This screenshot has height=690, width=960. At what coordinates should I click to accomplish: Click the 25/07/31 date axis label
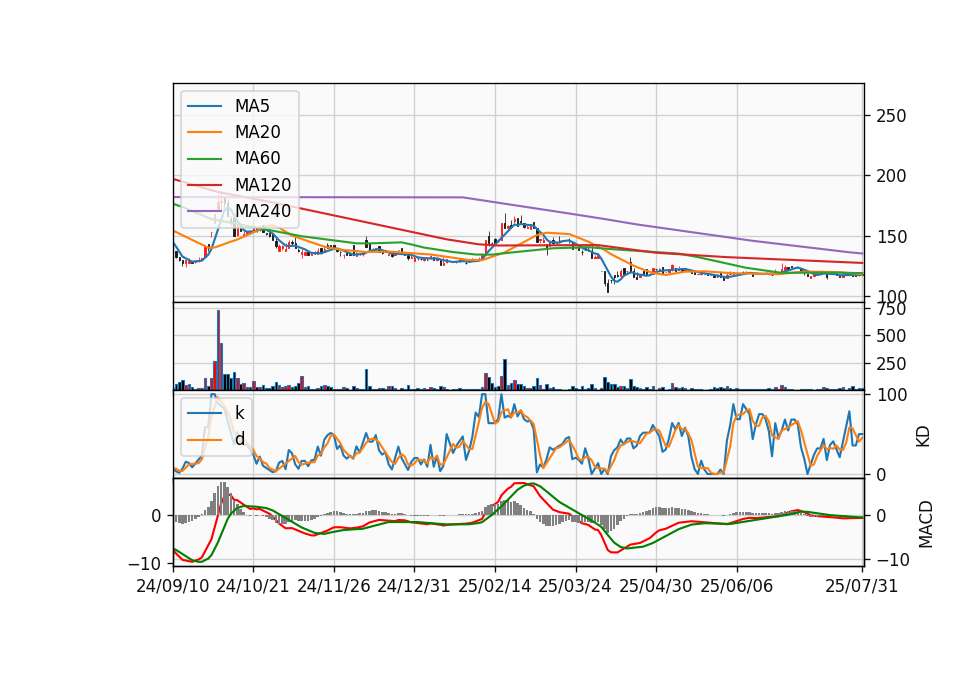[x=861, y=586]
